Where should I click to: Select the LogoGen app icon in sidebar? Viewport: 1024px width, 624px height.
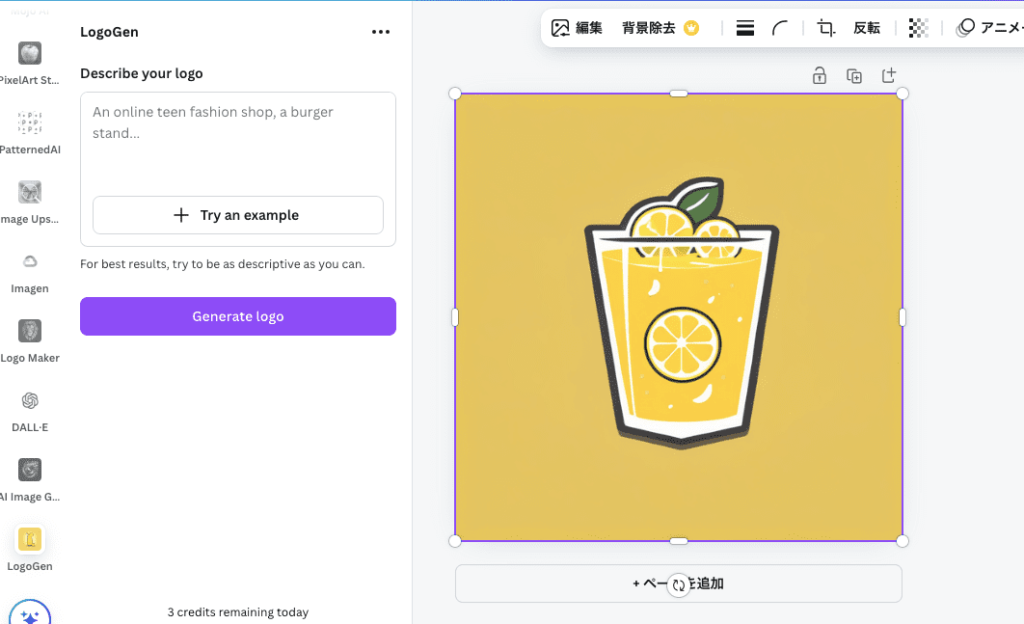[x=29, y=540]
